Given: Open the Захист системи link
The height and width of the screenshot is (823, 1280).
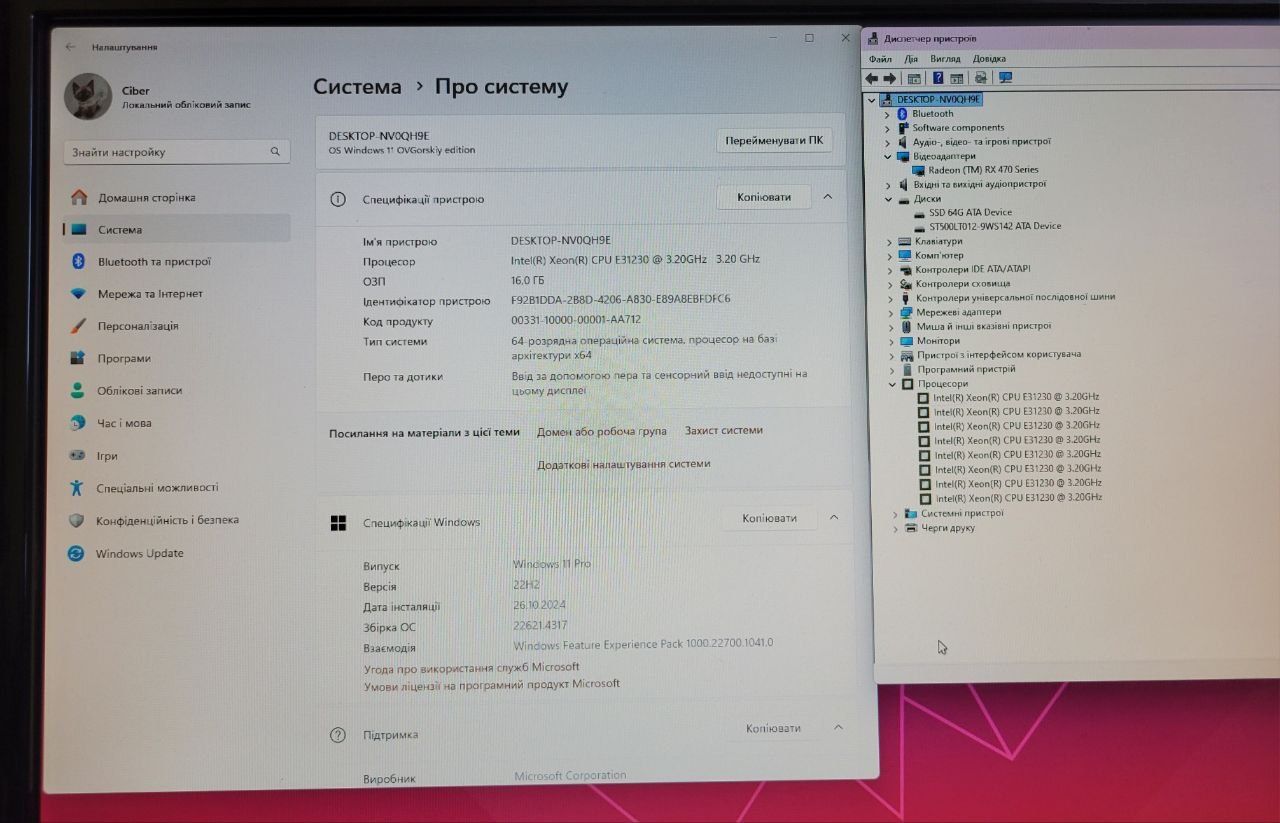Looking at the screenshot, I should pos(724,430).
